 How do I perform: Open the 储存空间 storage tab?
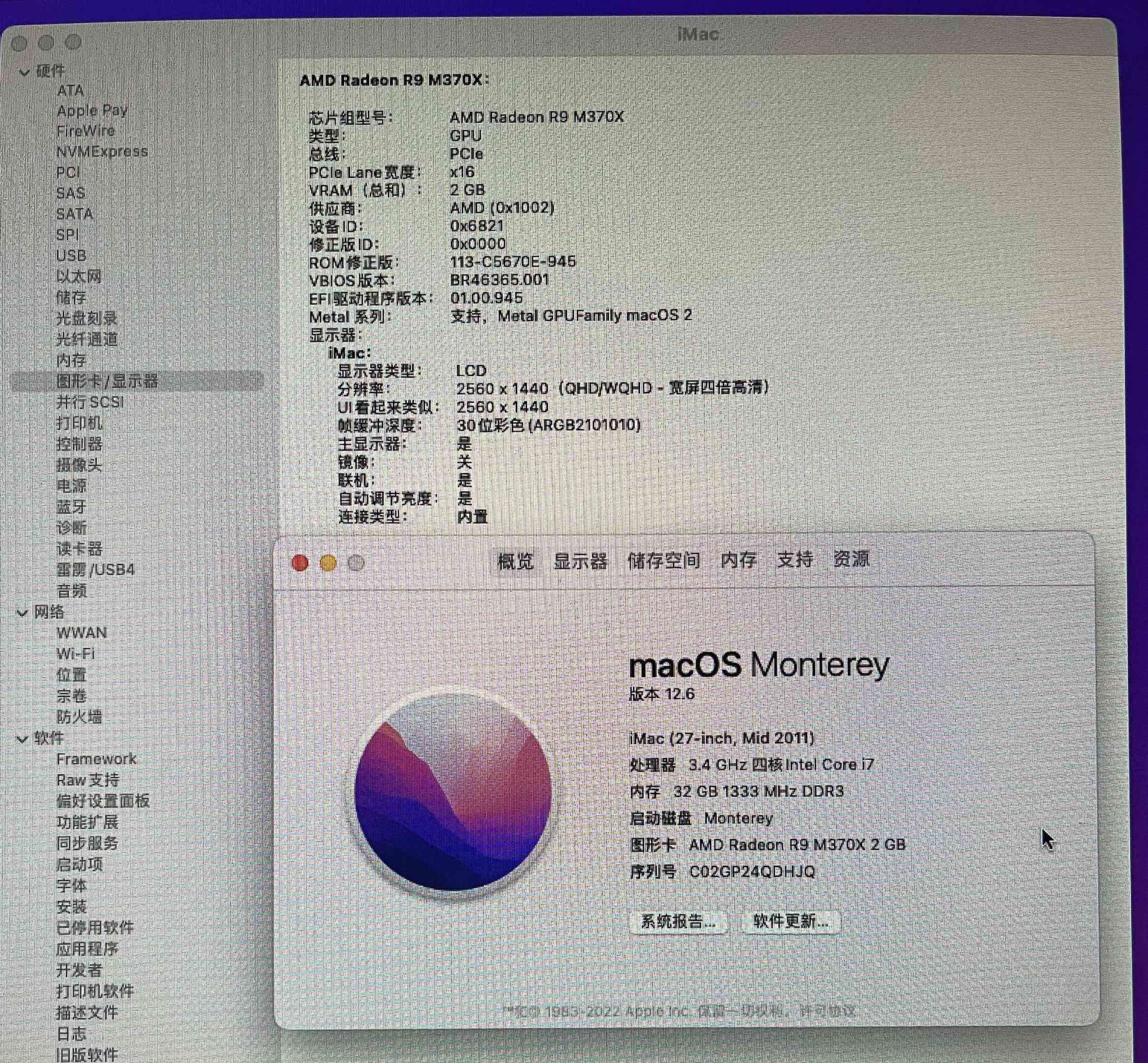click(x=663, y=560)
